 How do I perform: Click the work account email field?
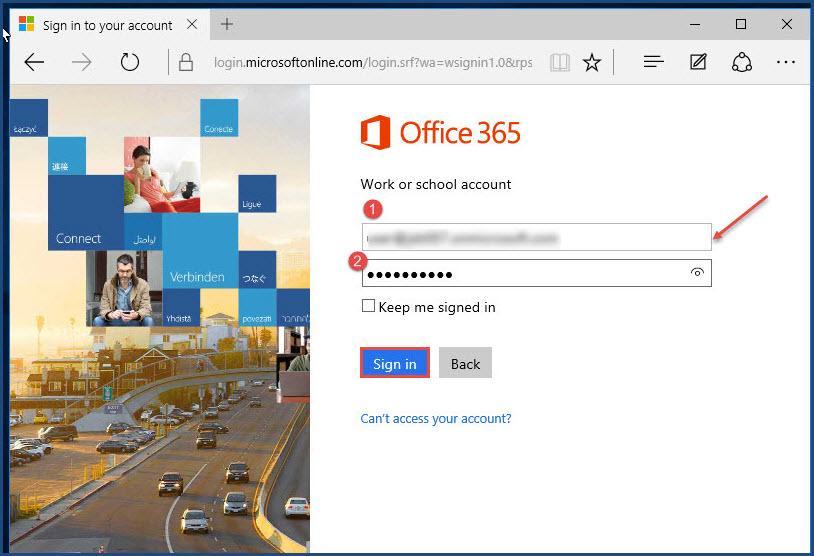536,237
